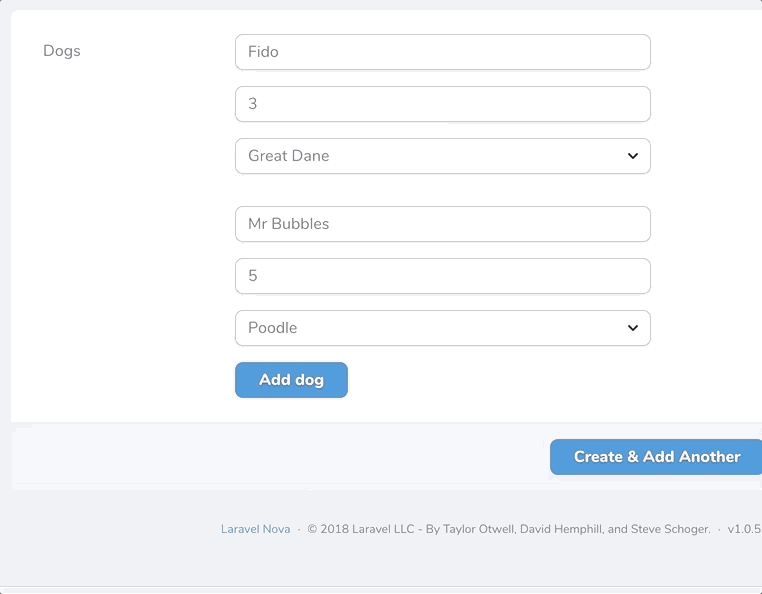Screen dimensions: 762x594
Task: Click the Add dog button
Action: 291,380
